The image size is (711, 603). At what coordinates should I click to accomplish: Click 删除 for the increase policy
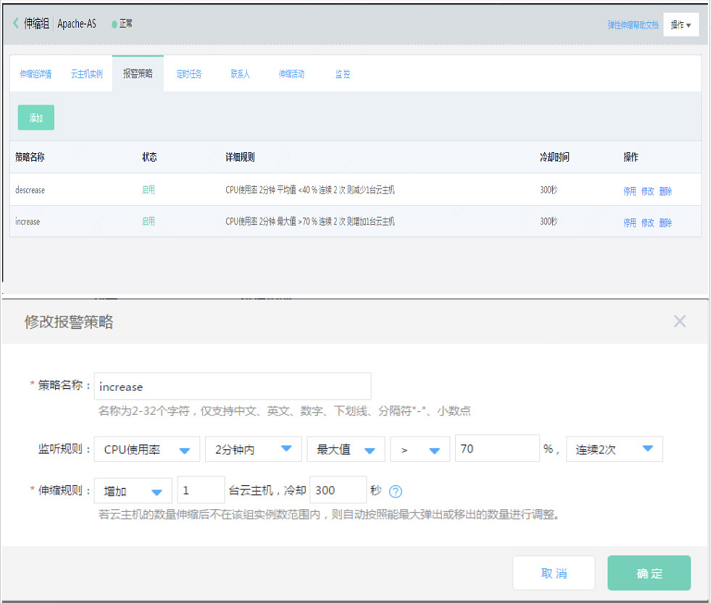pyautogui.click(x=665, y=223)
